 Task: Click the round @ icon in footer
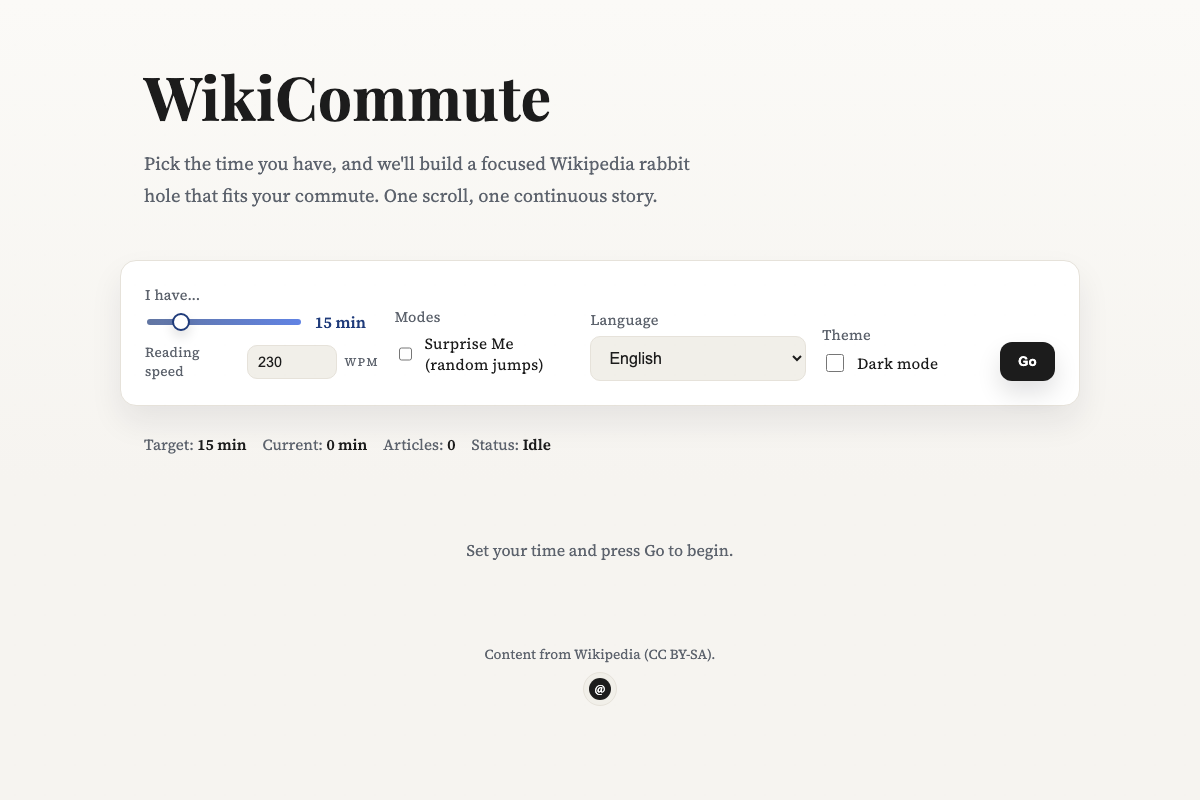click(600, 689)
